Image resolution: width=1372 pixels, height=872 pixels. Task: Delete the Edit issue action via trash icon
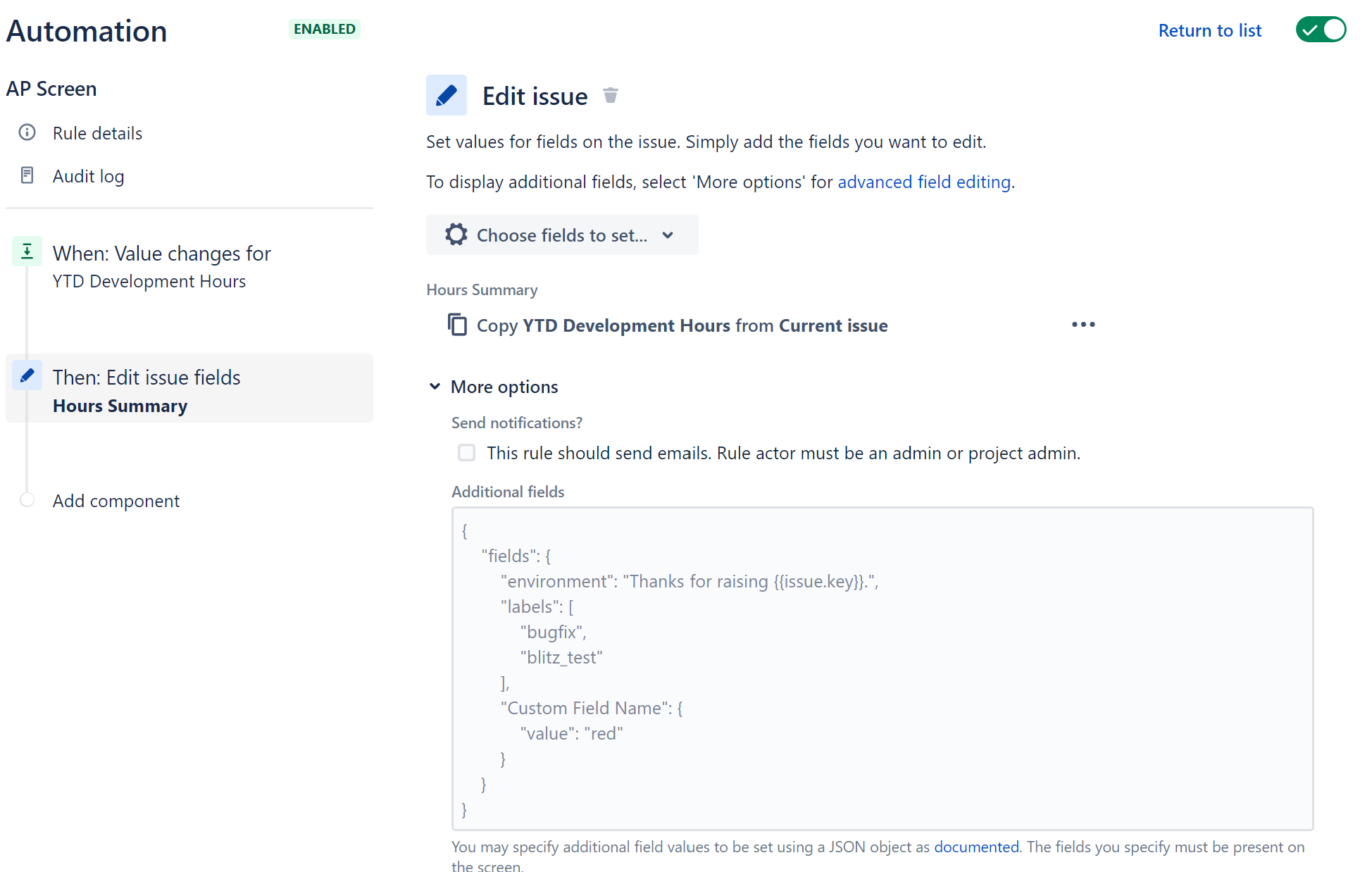pos(610,94)
